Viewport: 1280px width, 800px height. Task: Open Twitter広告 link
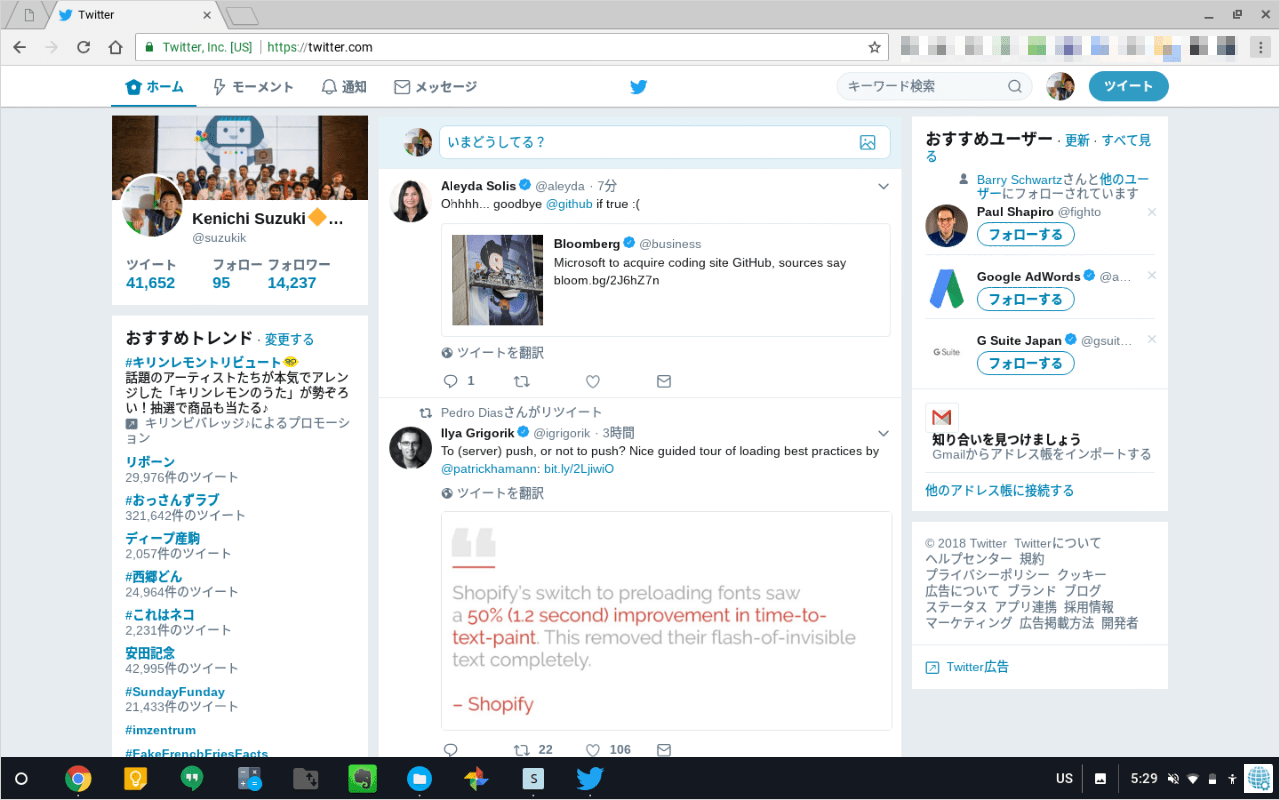[x=977, y=667]
